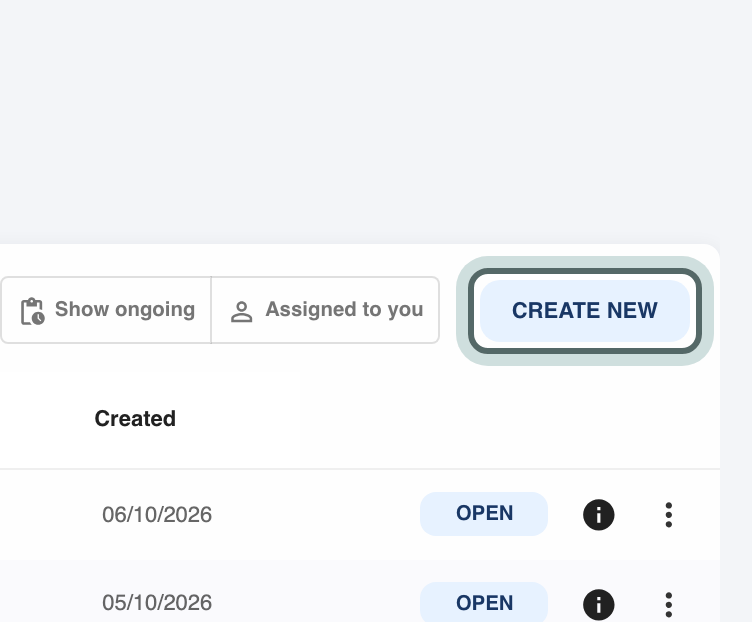
Task: Select the 05/10/2026 created date
Action: pos(157,603)
